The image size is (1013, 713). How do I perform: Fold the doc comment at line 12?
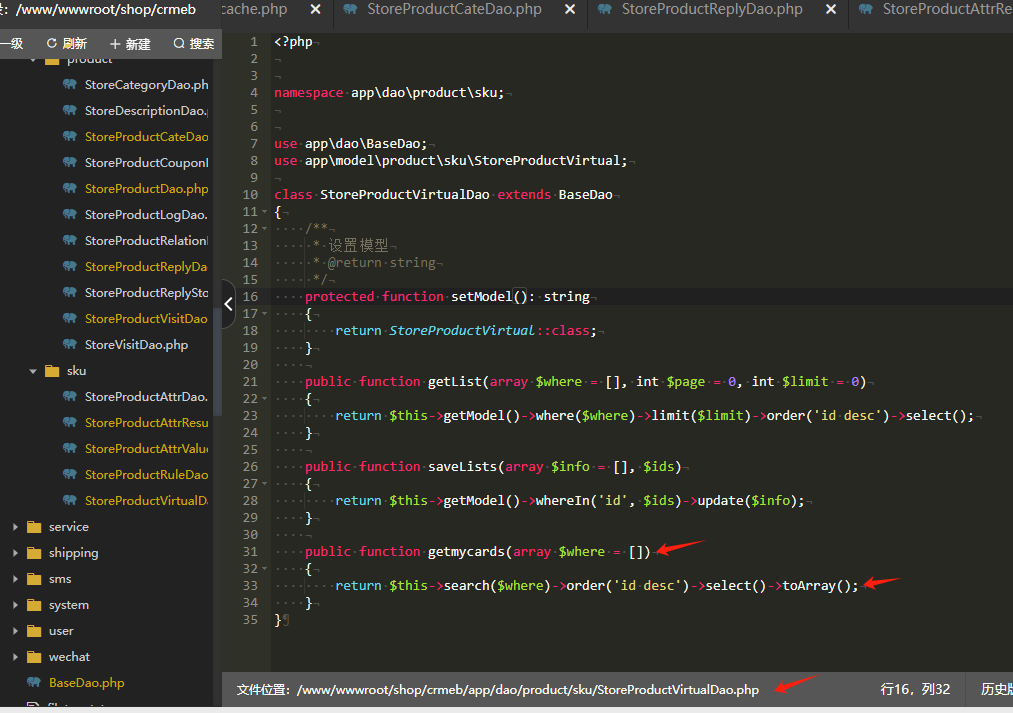tap(264, 229)
